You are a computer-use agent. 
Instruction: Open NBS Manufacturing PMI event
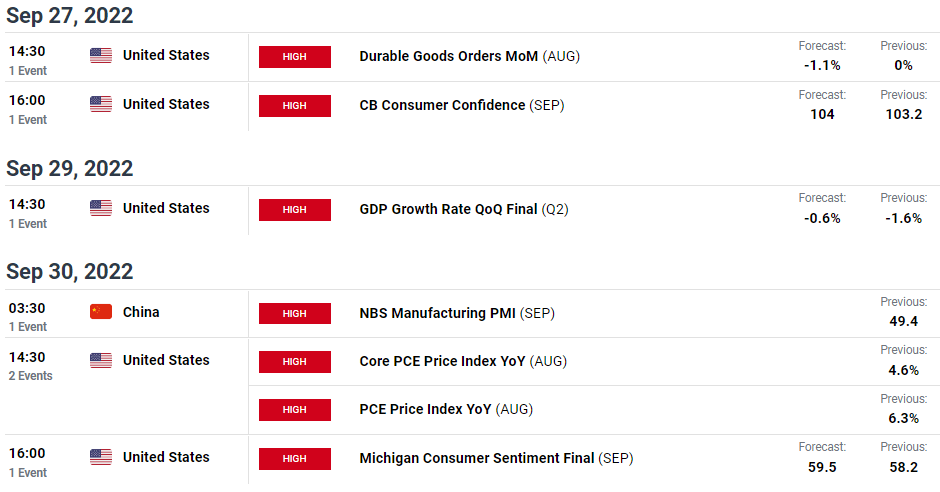pos(457,313)
